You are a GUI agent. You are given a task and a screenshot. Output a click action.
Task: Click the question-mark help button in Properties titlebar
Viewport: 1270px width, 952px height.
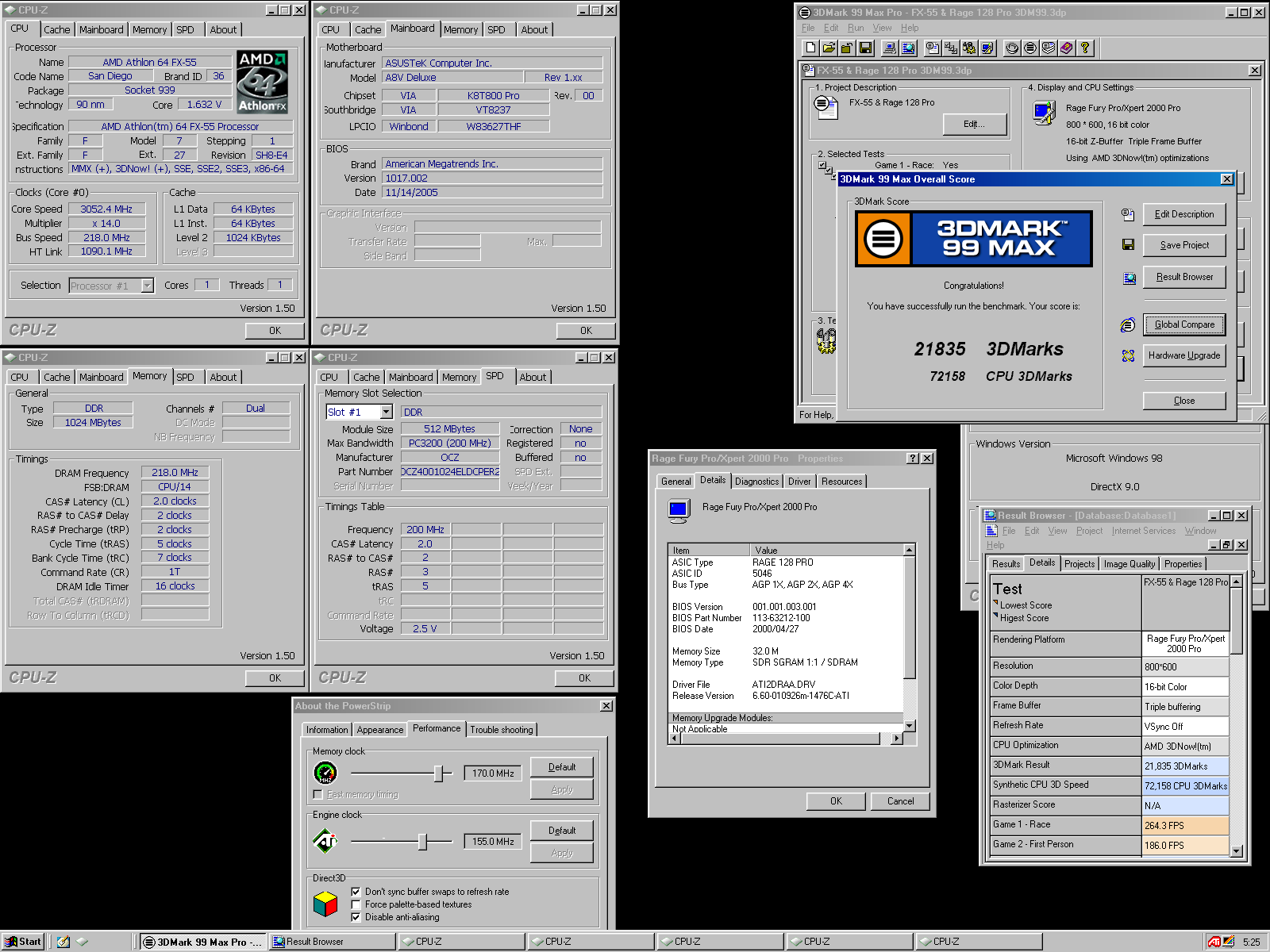pos(913,459)
